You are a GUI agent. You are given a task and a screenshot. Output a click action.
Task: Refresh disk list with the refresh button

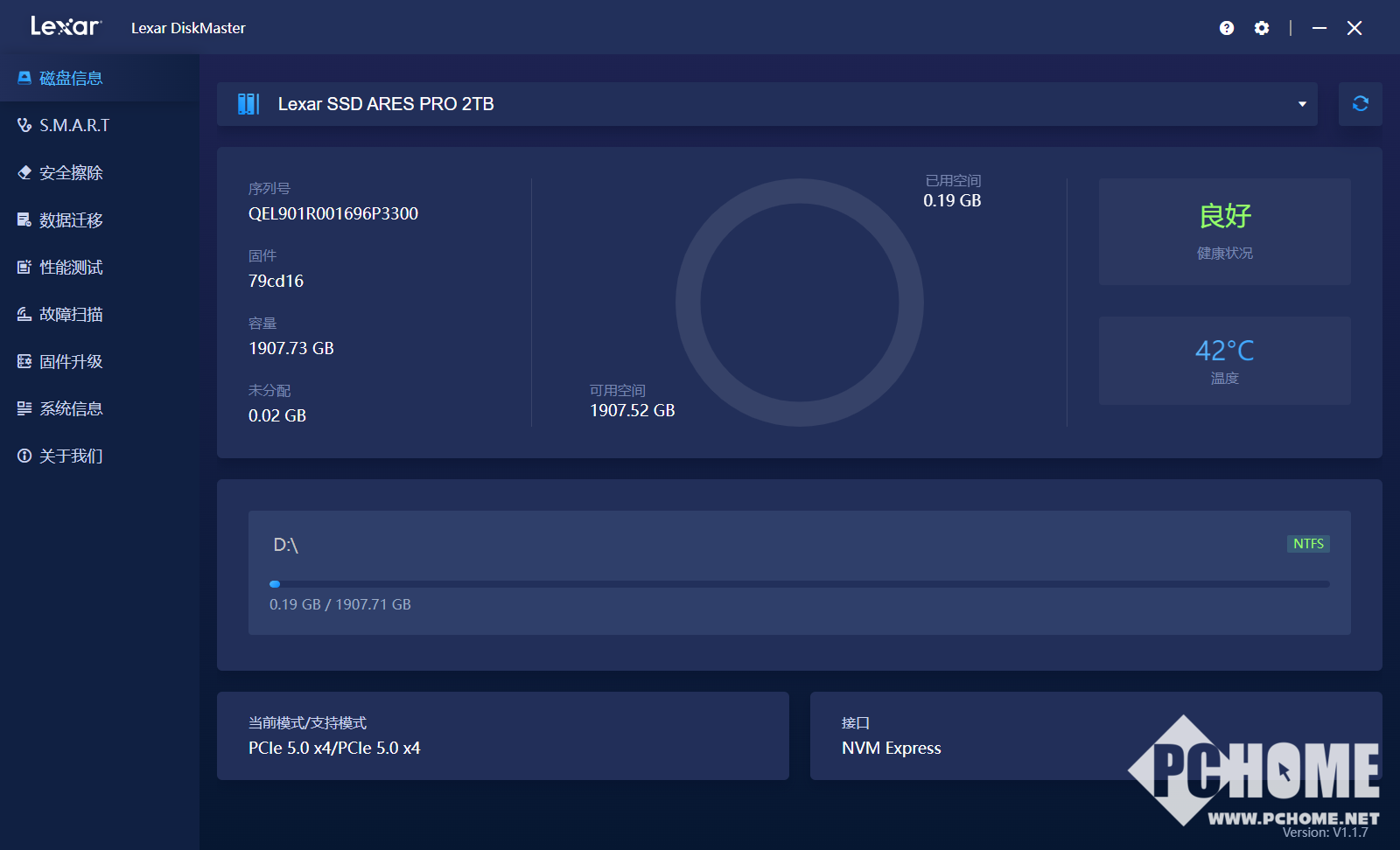[x=1361, y=104]
